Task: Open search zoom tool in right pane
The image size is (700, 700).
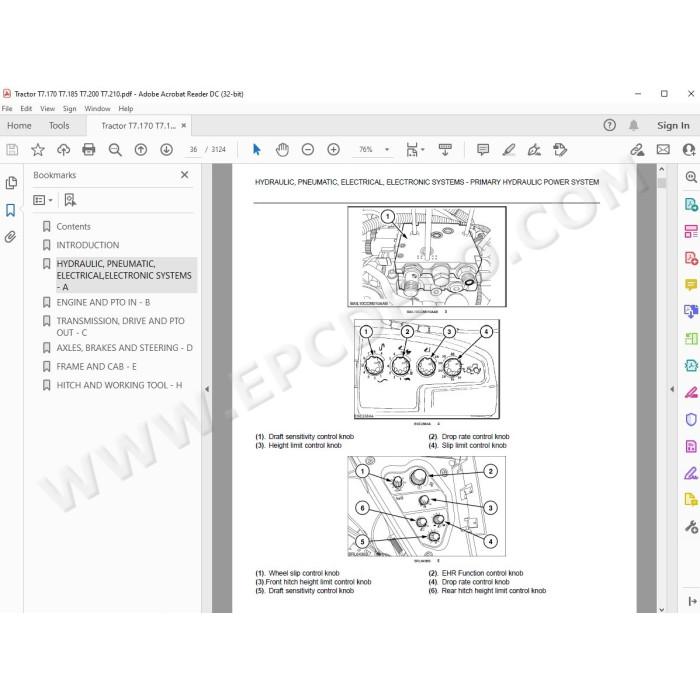Action: (x=691, y=177)
